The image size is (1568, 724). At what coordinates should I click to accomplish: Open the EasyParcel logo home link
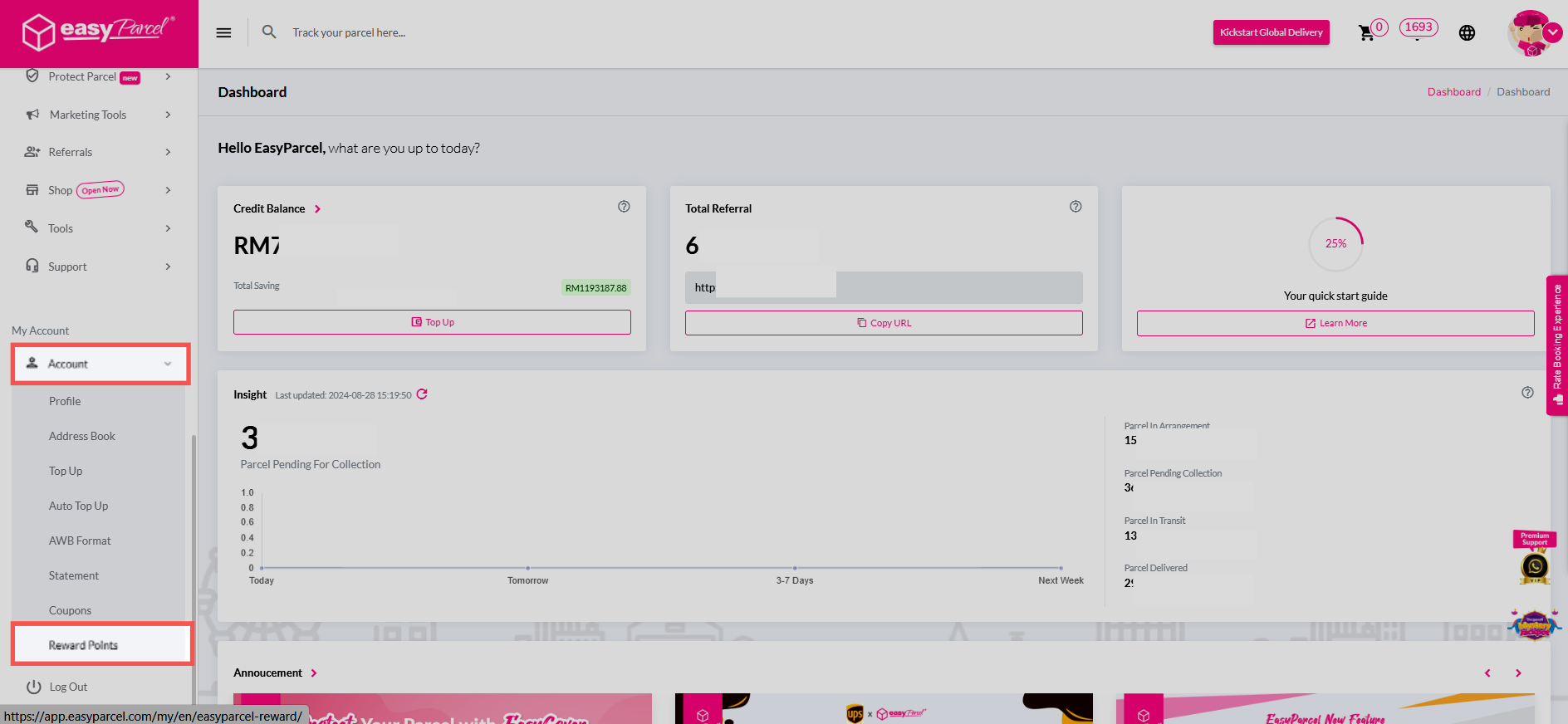[x=98, y=32]
